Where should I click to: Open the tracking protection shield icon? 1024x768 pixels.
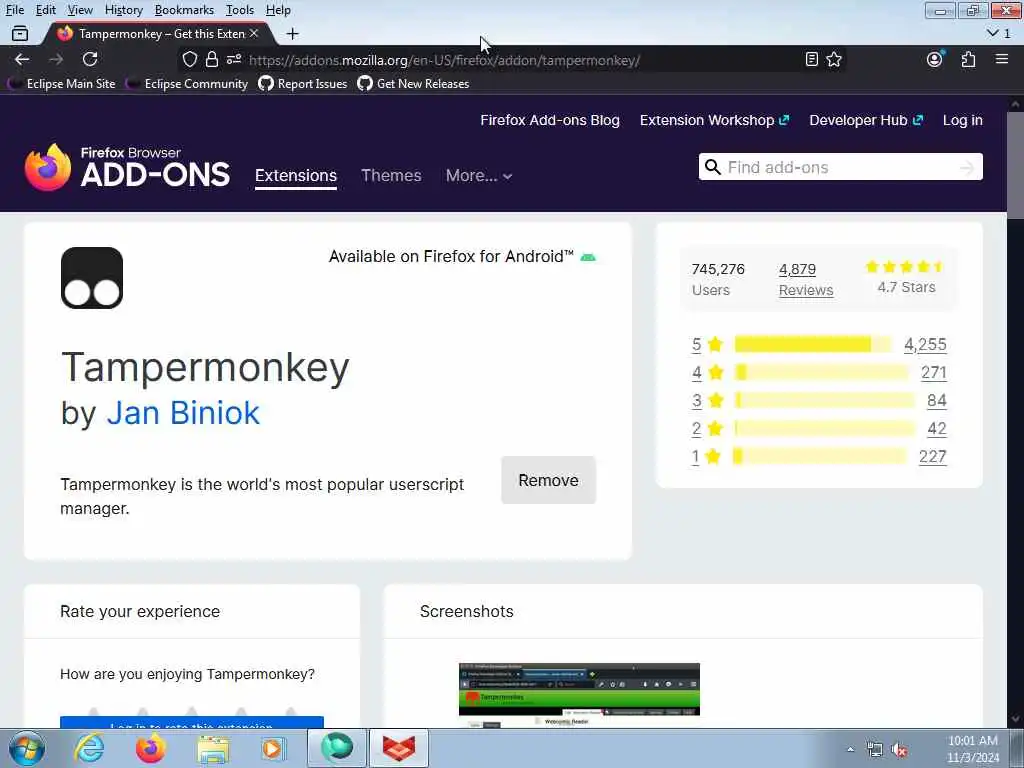click(x=189, y=59)
